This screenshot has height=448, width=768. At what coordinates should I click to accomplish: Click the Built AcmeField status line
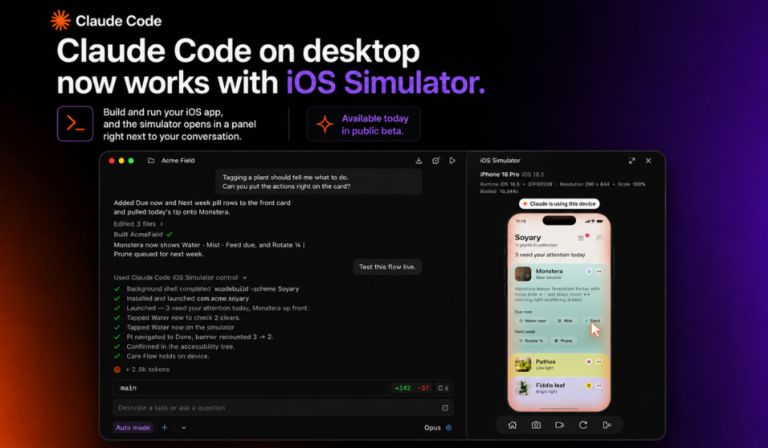pos(143,235)
